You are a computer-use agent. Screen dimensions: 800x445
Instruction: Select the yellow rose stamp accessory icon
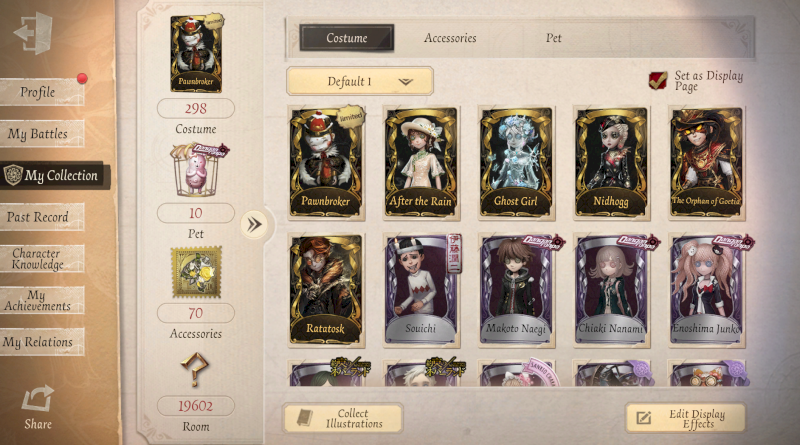(196, 272)
